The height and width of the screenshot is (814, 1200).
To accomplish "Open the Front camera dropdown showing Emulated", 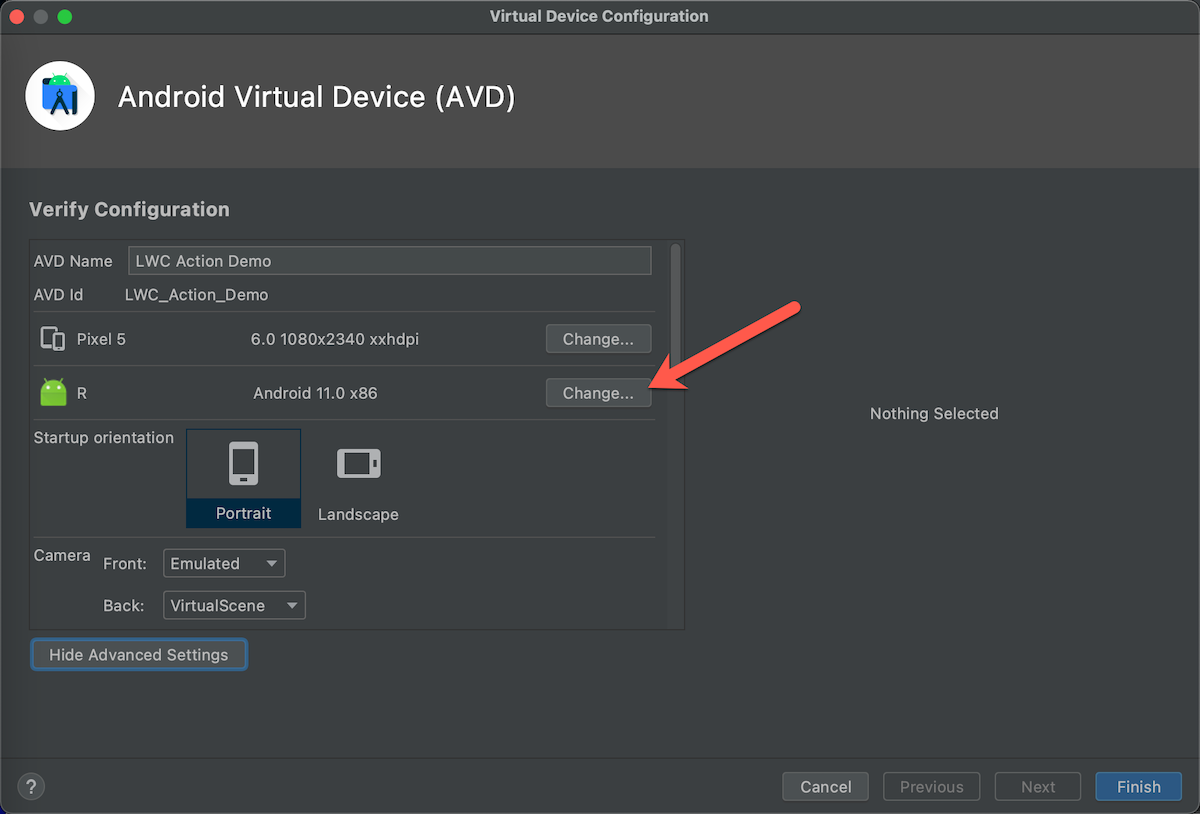I will coord(223,562).
